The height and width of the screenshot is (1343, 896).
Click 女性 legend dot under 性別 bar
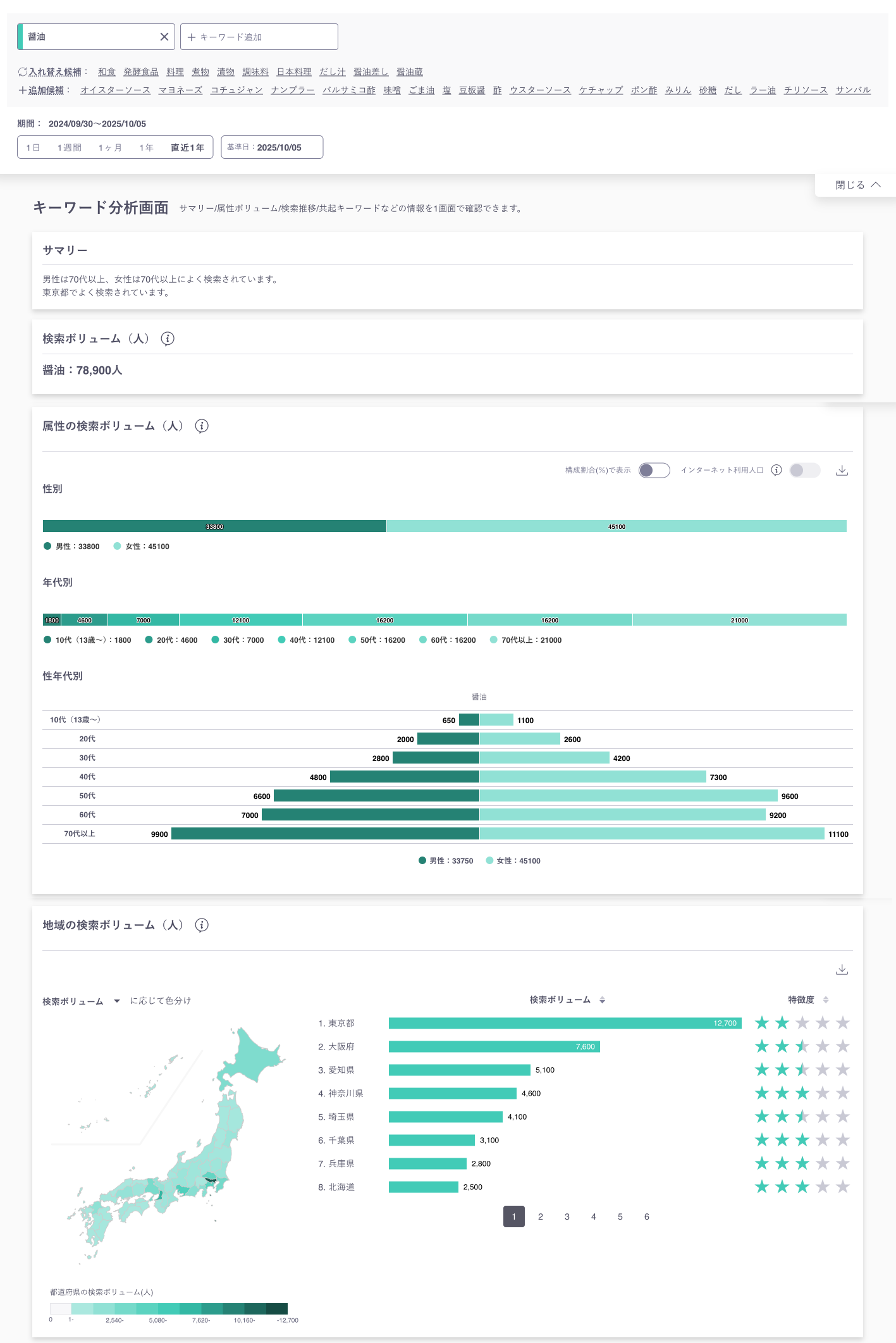pyautogui.click(x=117, y=546)
